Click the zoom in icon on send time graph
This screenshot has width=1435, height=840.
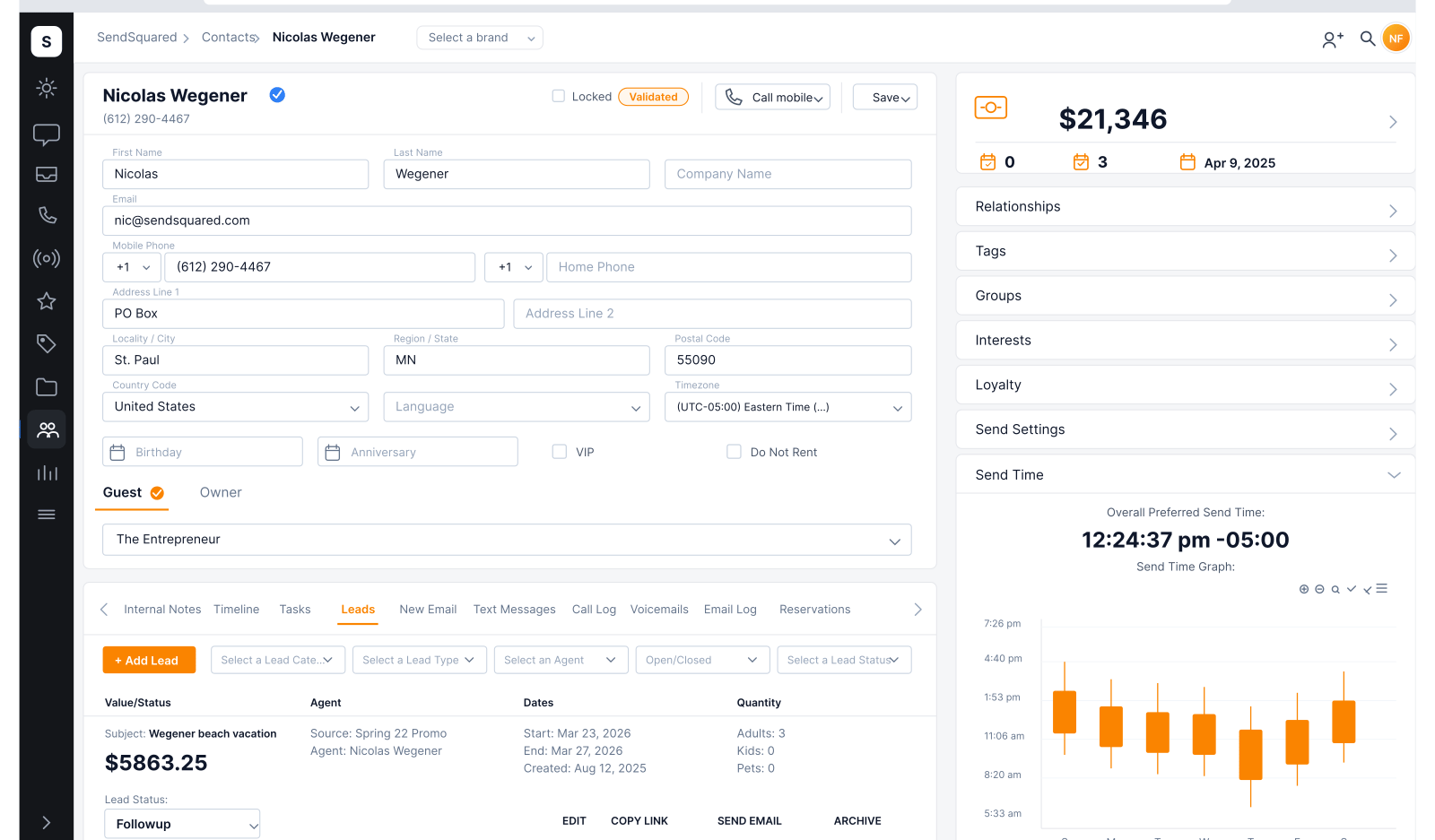(1304, 589)
